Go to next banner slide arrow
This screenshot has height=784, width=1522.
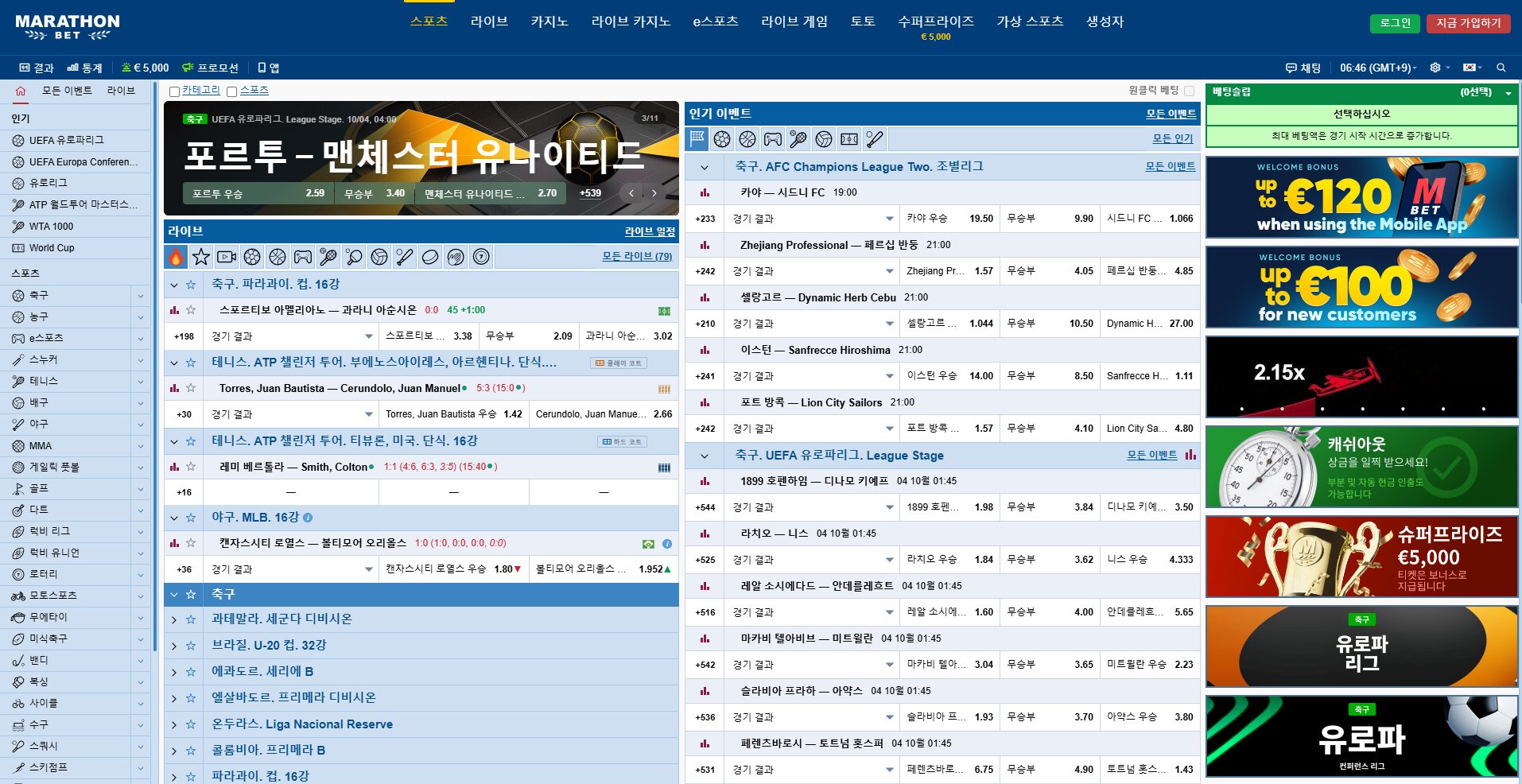654,193
